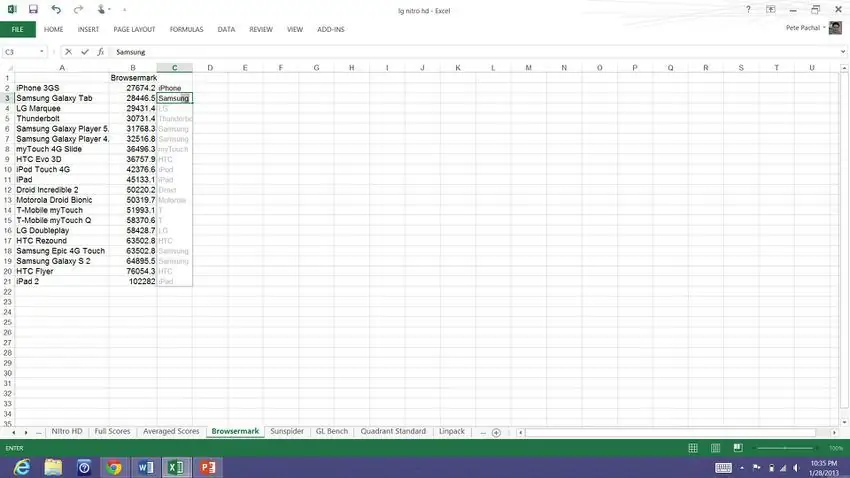
Task: Select the Browsermark header cell
Action: [133, 78]
